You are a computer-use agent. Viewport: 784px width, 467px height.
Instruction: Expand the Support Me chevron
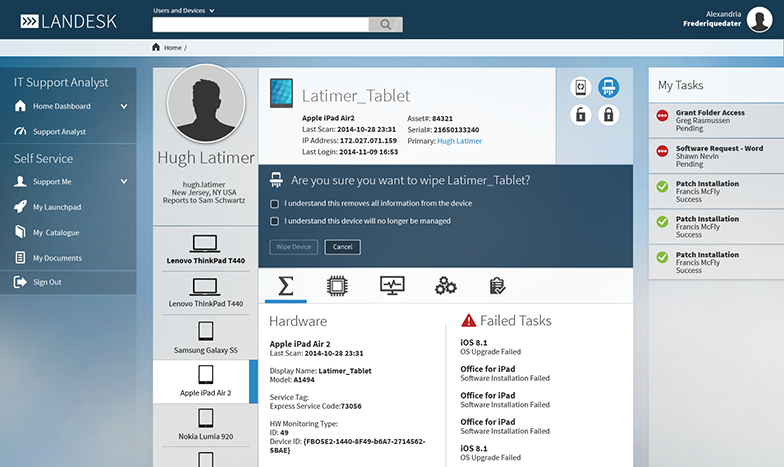tap(124, 182)
